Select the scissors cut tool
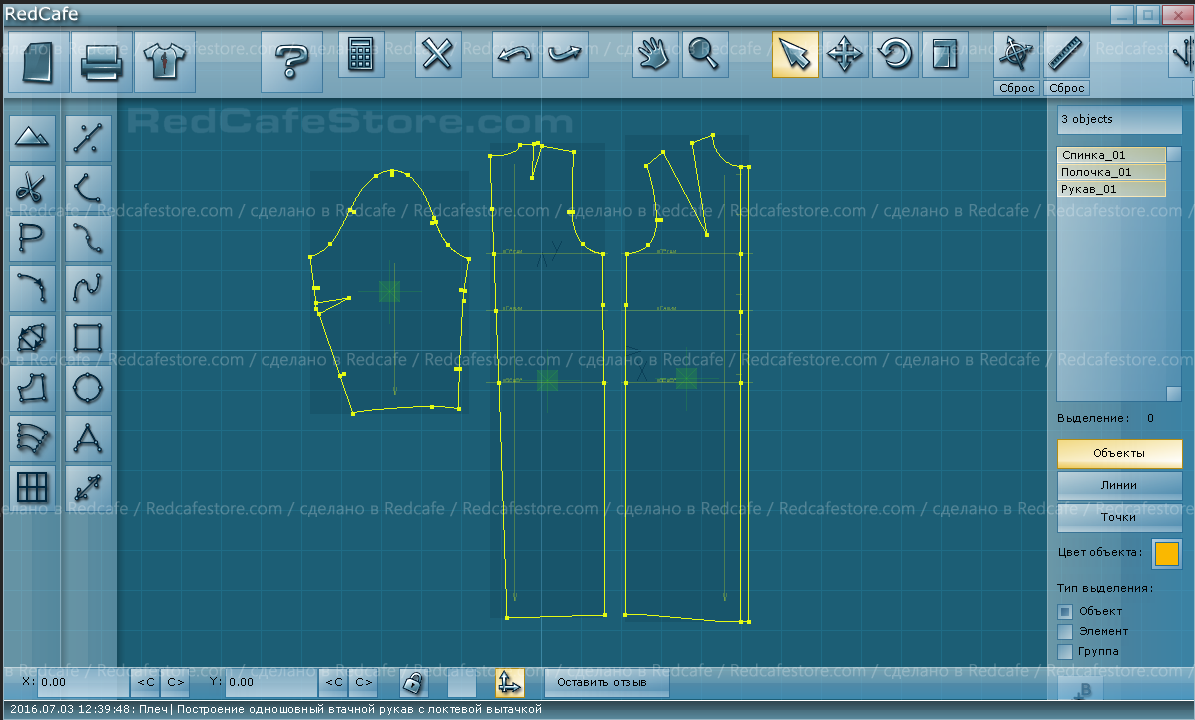Viewport: 1195px width, 720px height. pos(32,187)
